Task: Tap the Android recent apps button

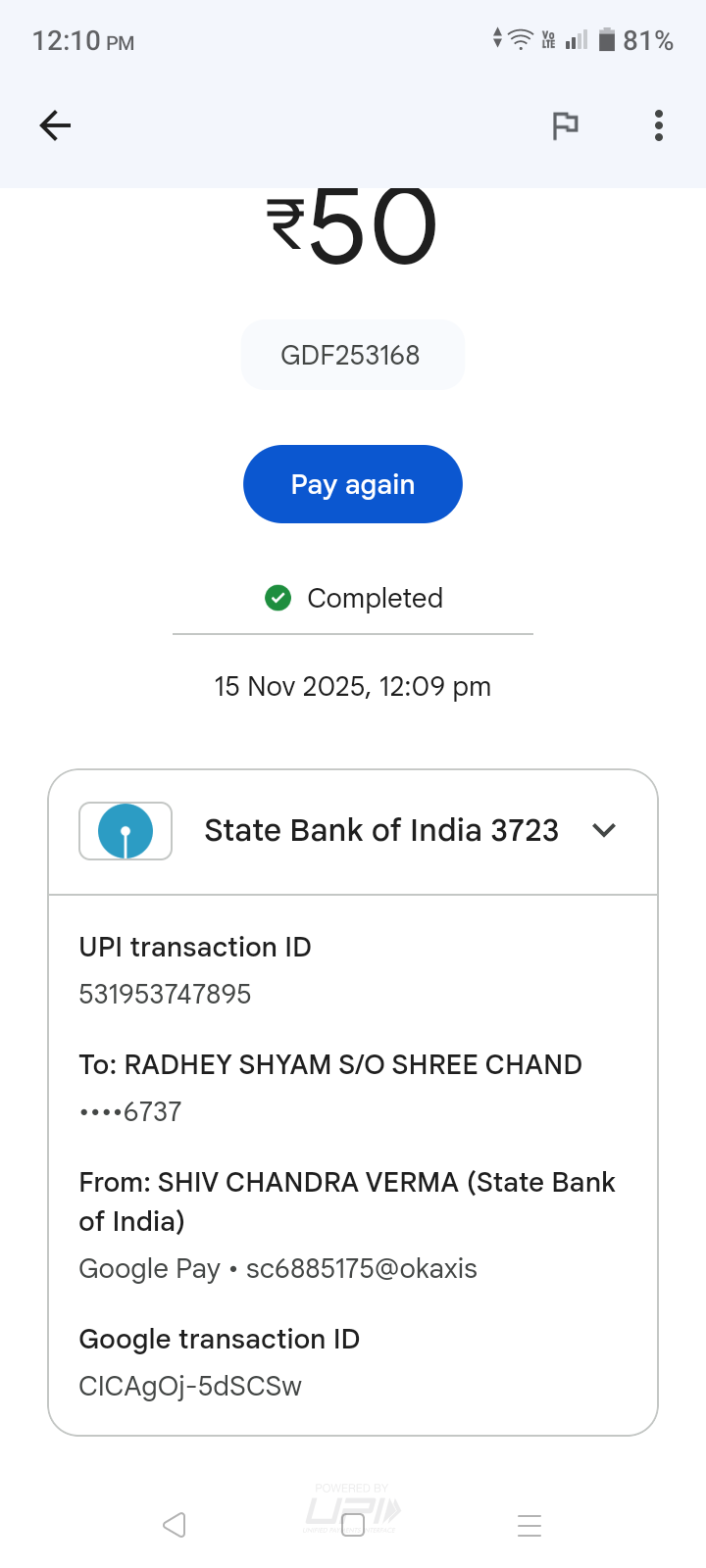Action: [x=529, y=1525]
